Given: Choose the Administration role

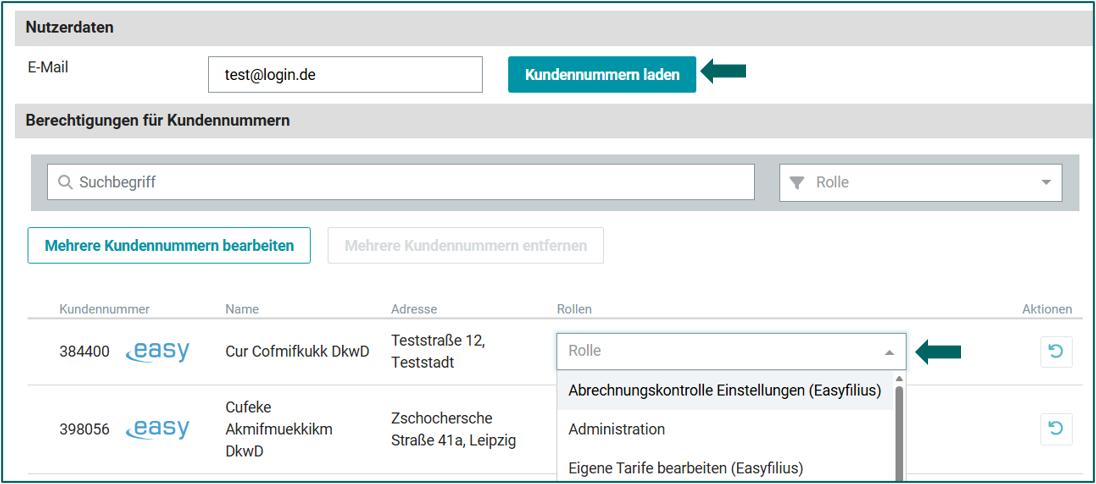Looking at the screenshot, I should pos(616,429).
